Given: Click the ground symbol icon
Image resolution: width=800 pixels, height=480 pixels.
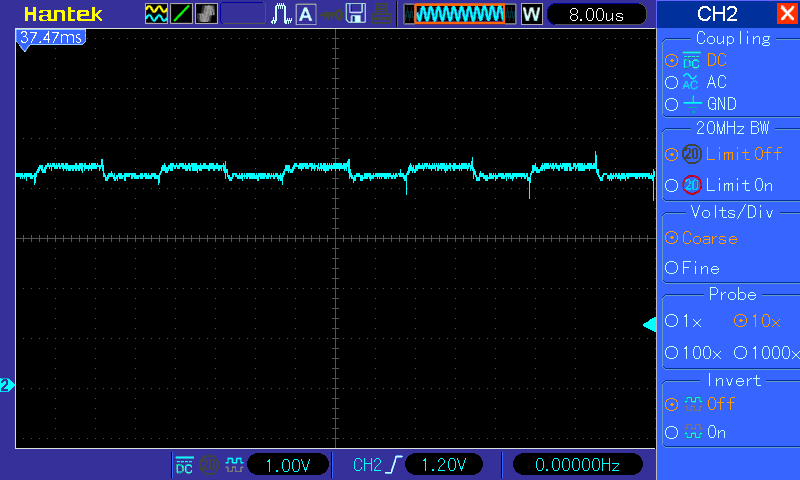Looking at the screenshot, I should pyautogui.click(x=692, y=104).
